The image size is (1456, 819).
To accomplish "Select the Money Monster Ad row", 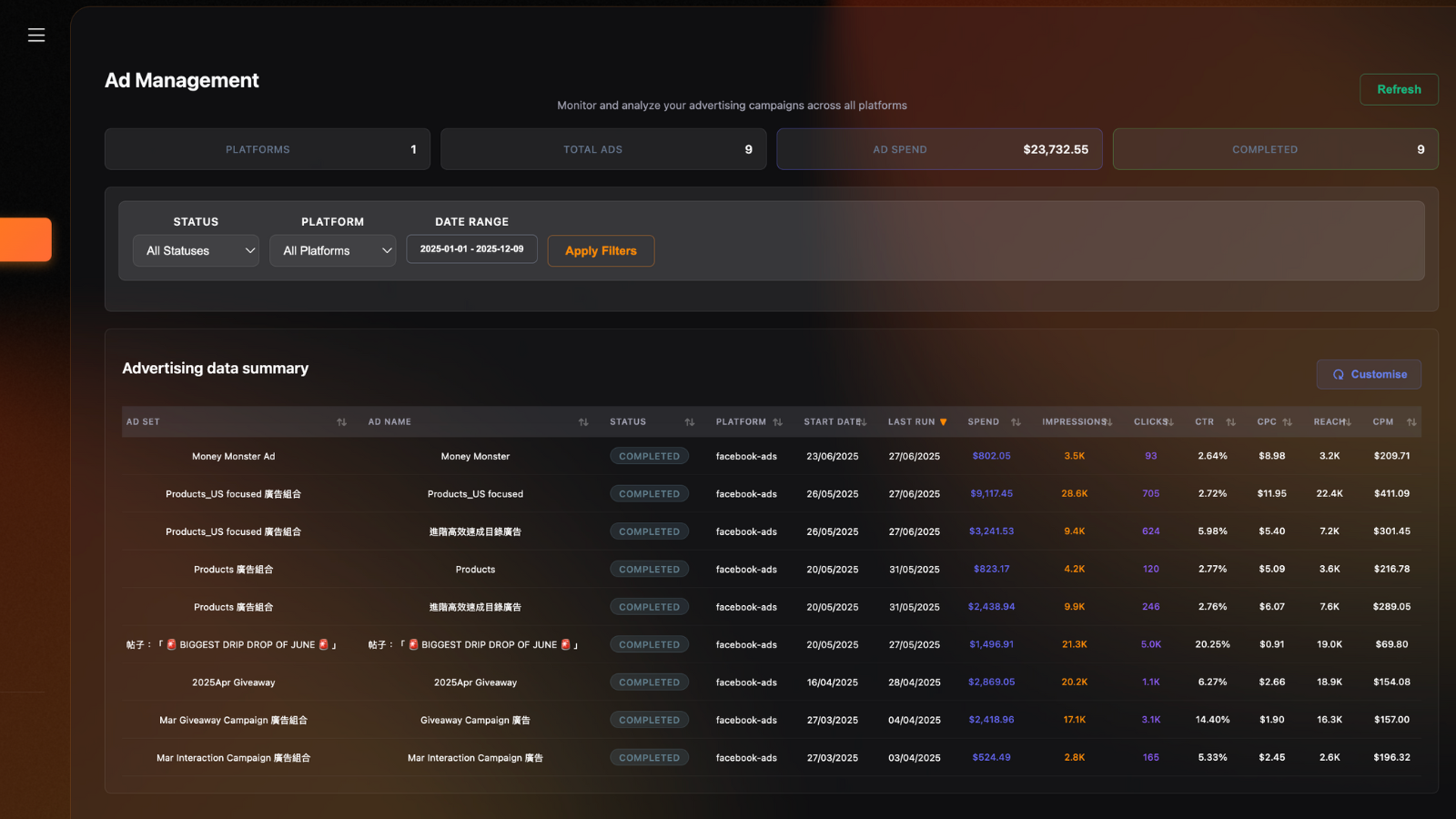I will click(233, 457).
